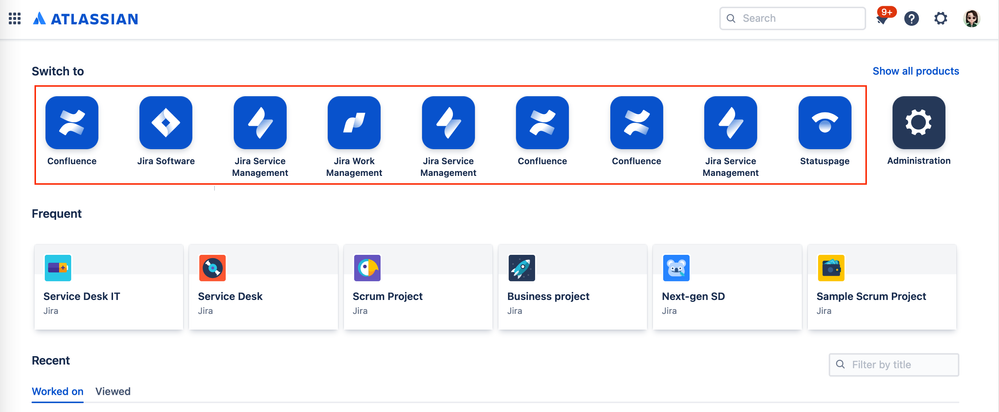This screenshot has width=999, height=412.
Task: Open the Help question mark menu
Action: coord(912,18)
